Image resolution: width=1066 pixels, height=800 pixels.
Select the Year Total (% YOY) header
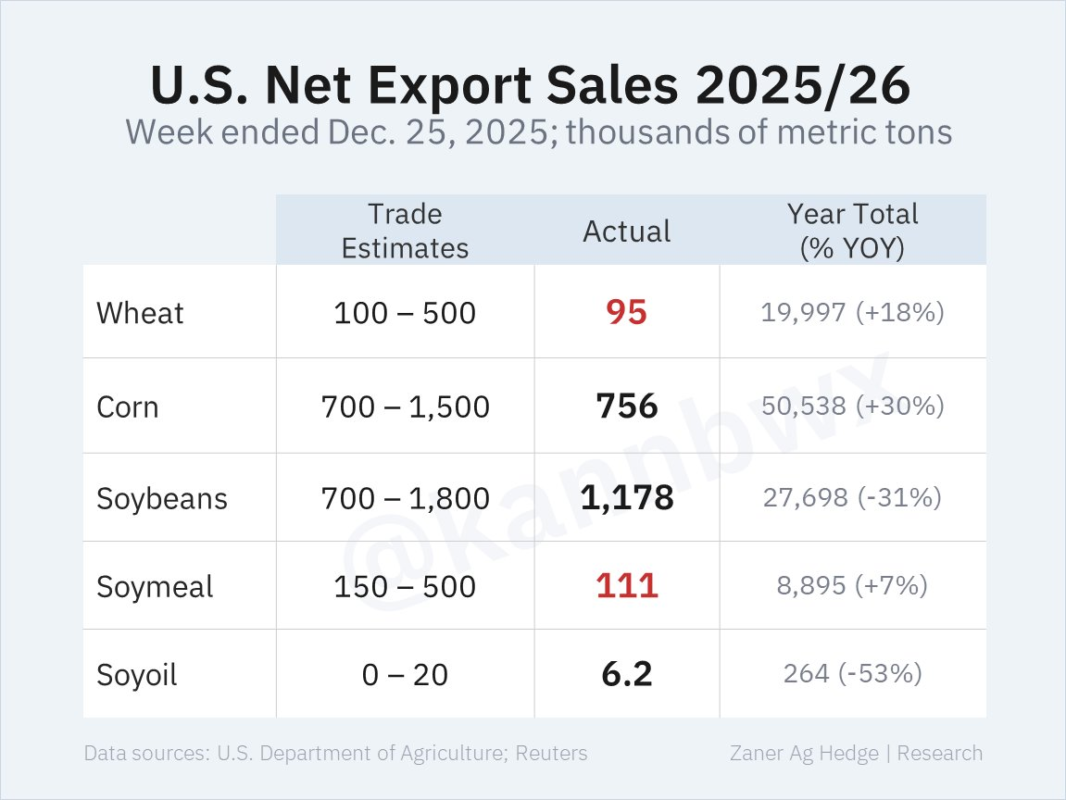pyautogui.click(x=852, y=231)
